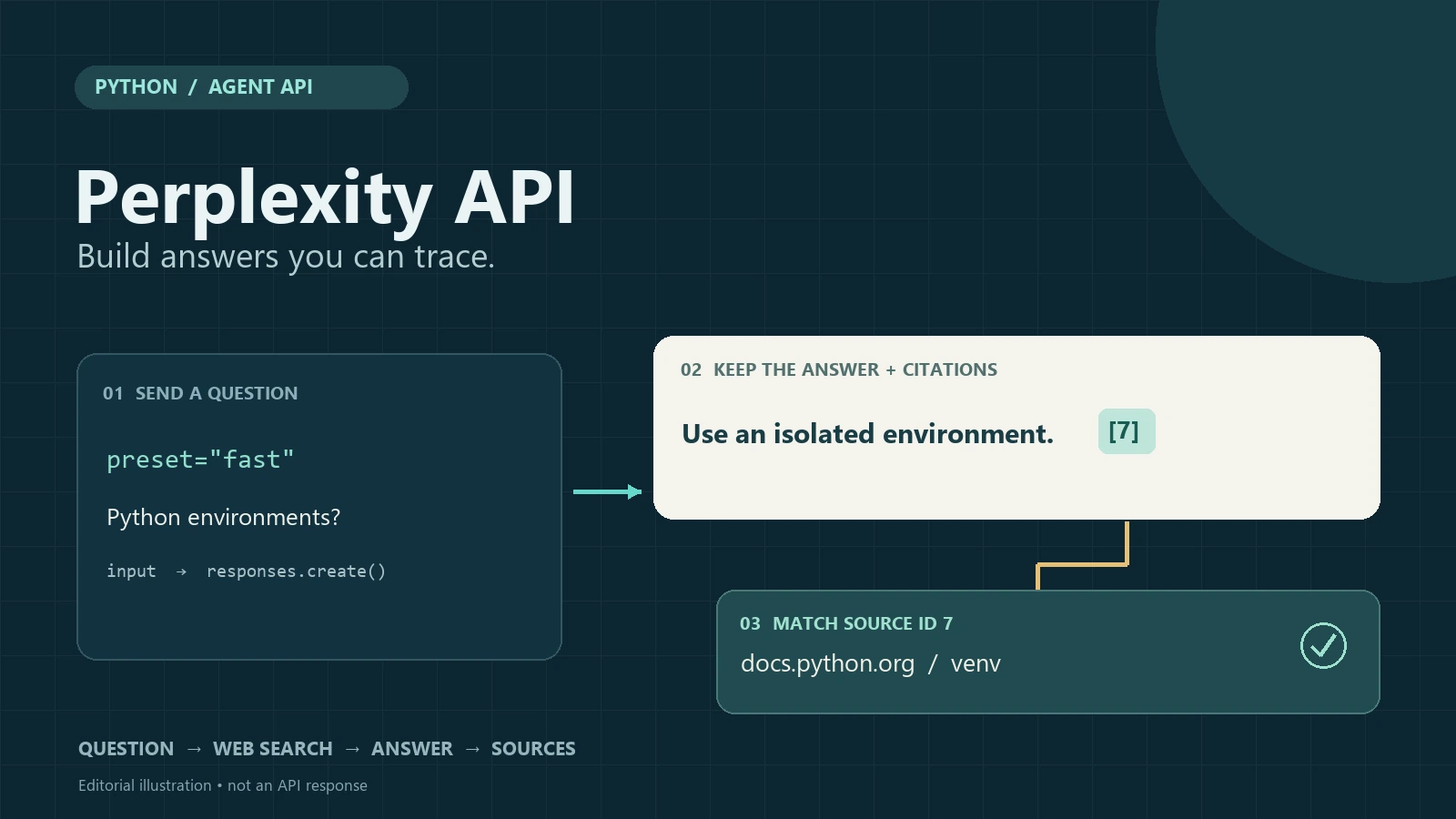Viewport: 1456px width, 819px height.
Task: Select the "Python environments?" question text
Action: click(223, 518)
